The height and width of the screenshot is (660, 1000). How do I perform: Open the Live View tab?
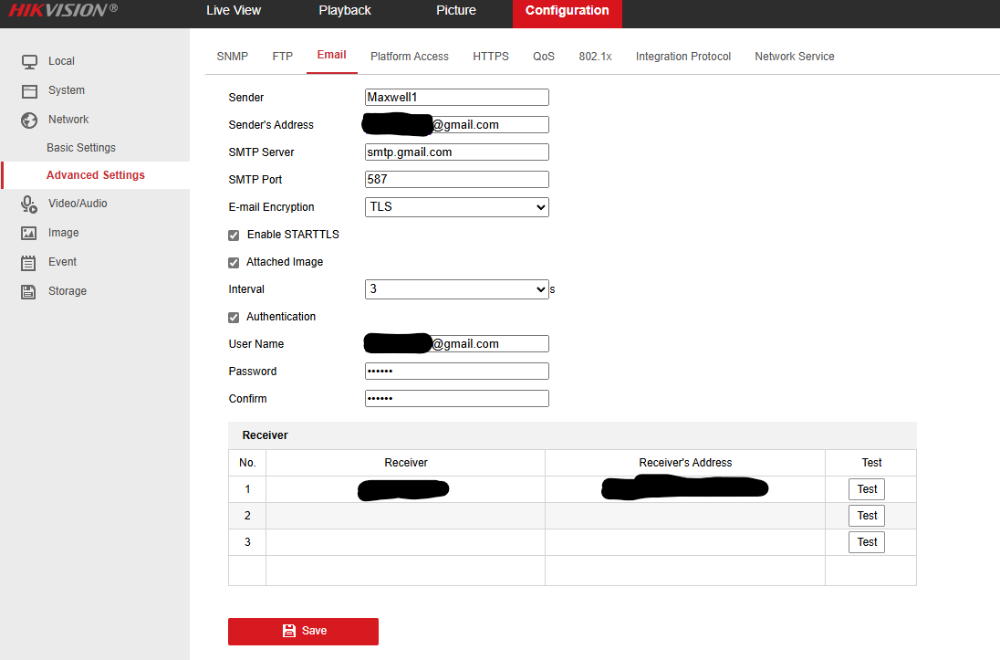point(233,10)
